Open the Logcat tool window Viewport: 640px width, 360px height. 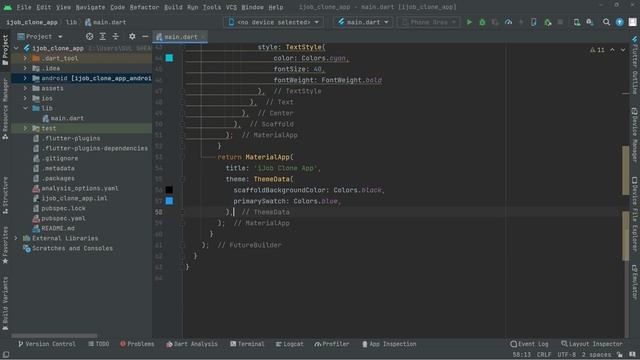tap(289, 344)
